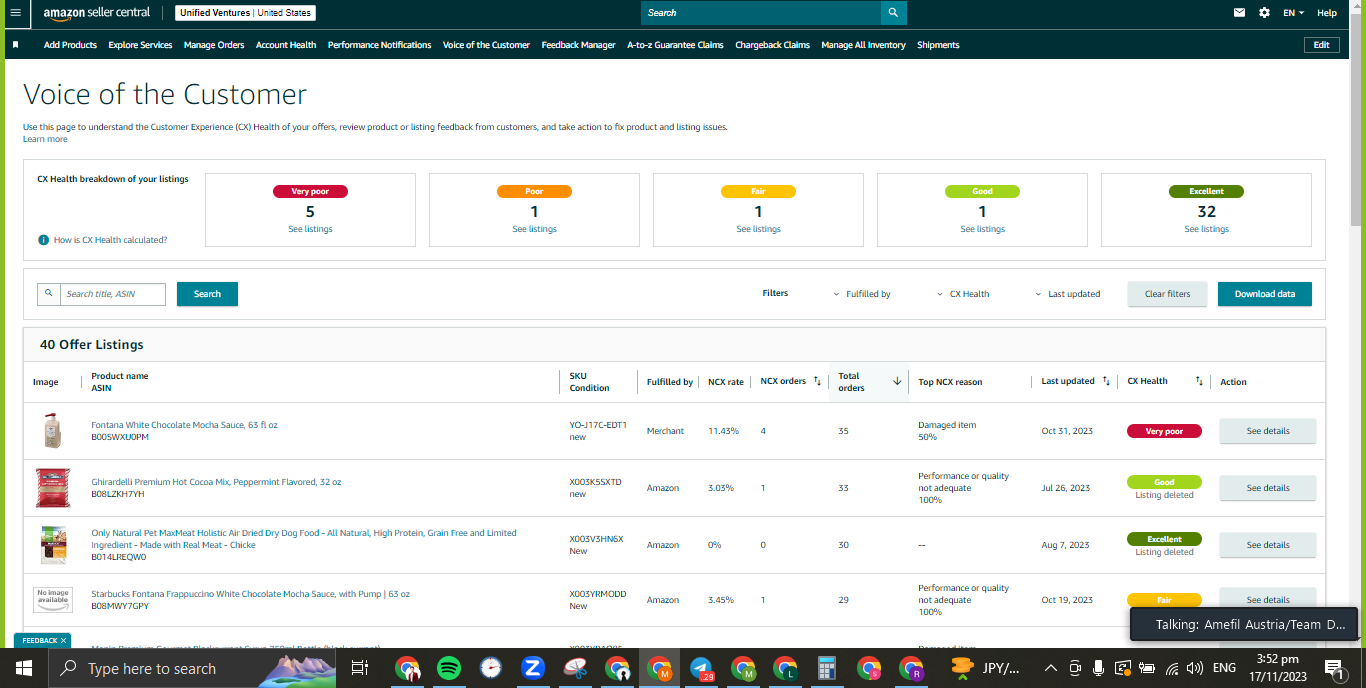Focus the Search title, ASIN field
The width and height of the screenshot is (1366, 688).
[x=113, y=294]
